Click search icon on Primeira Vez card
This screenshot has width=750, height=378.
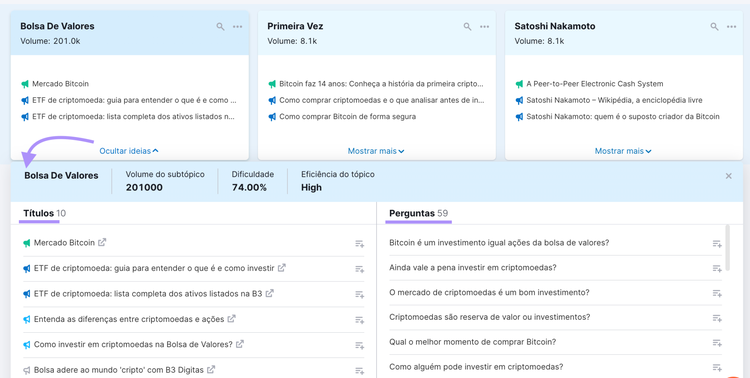pyautogui.click(x=467, y=27)
